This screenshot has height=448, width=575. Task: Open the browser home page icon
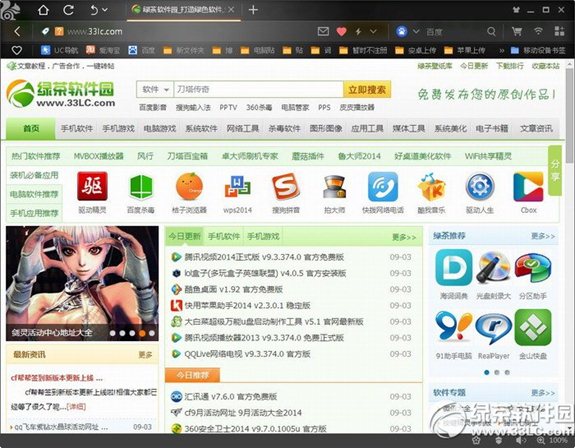pyautogui.click(x=43, y=10)
